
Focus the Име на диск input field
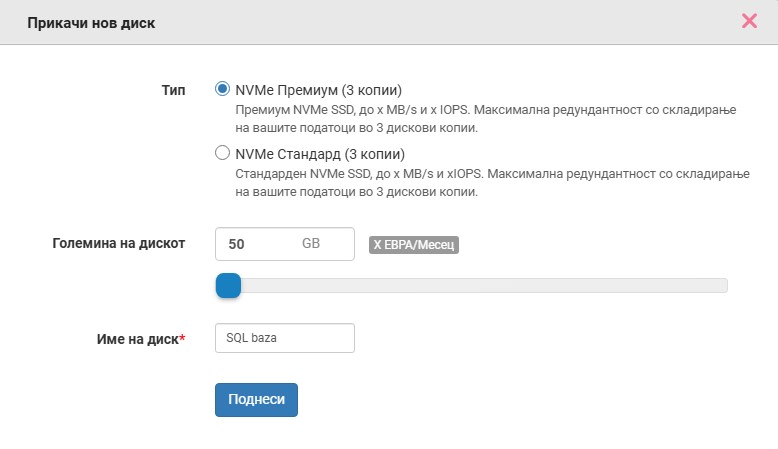coord(285,338)
